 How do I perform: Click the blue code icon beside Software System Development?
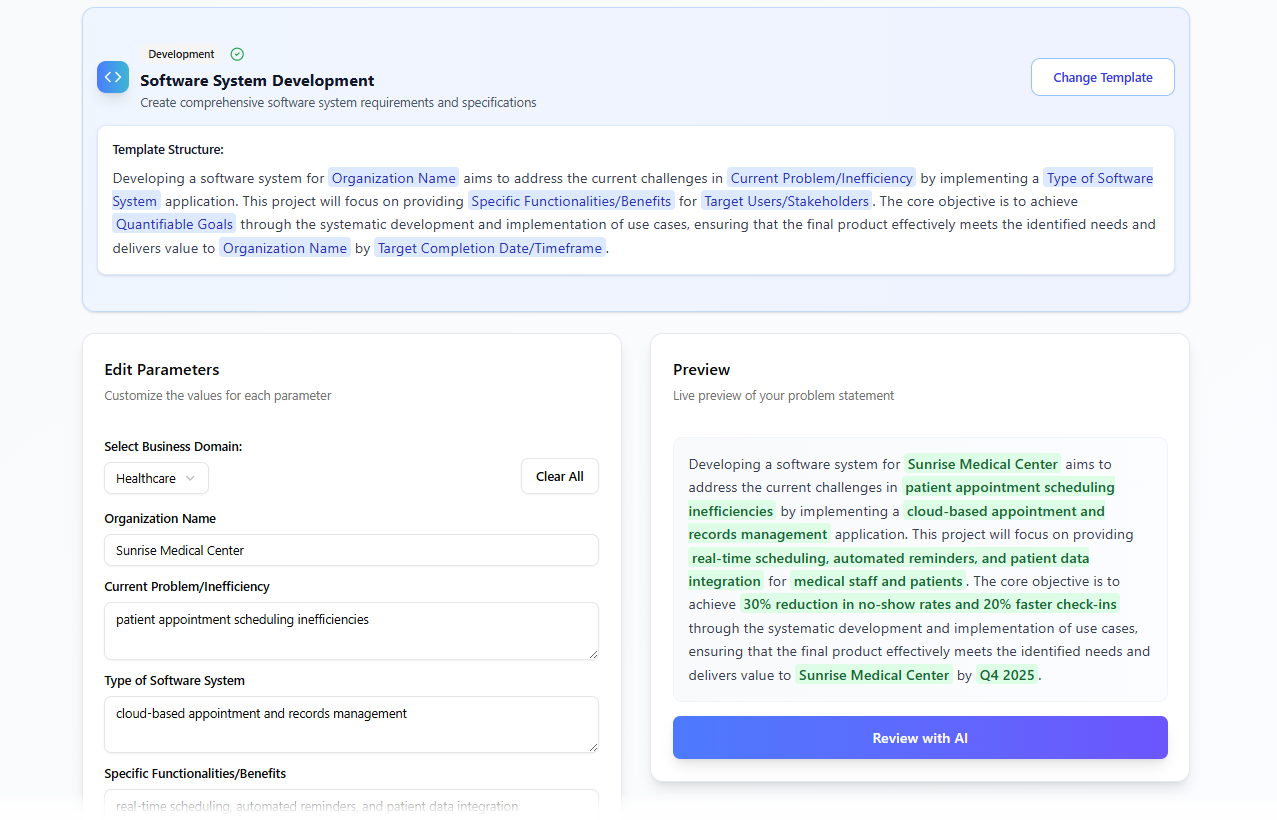coord(112,77)
